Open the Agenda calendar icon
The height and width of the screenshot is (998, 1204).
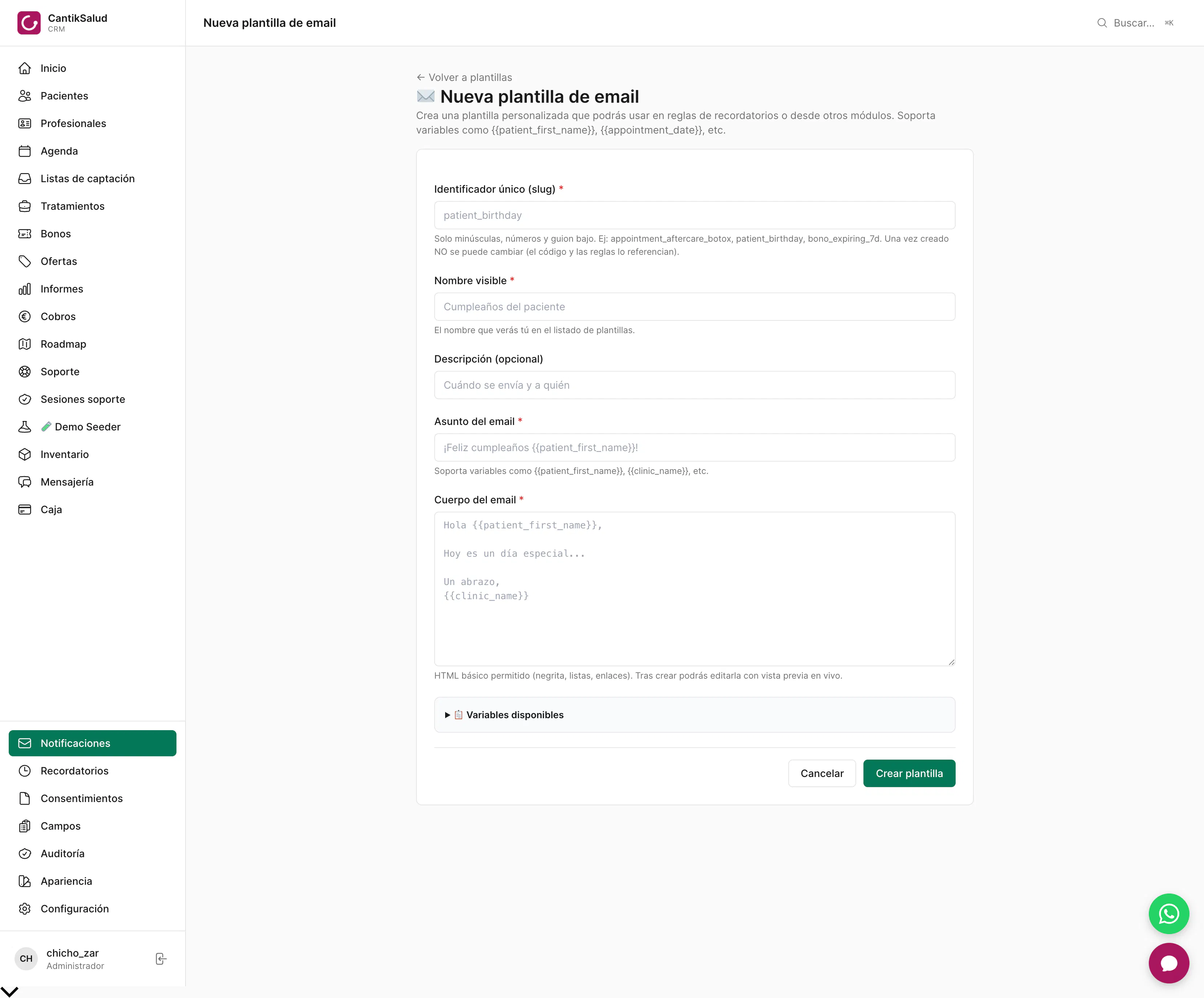coord(25,151)
